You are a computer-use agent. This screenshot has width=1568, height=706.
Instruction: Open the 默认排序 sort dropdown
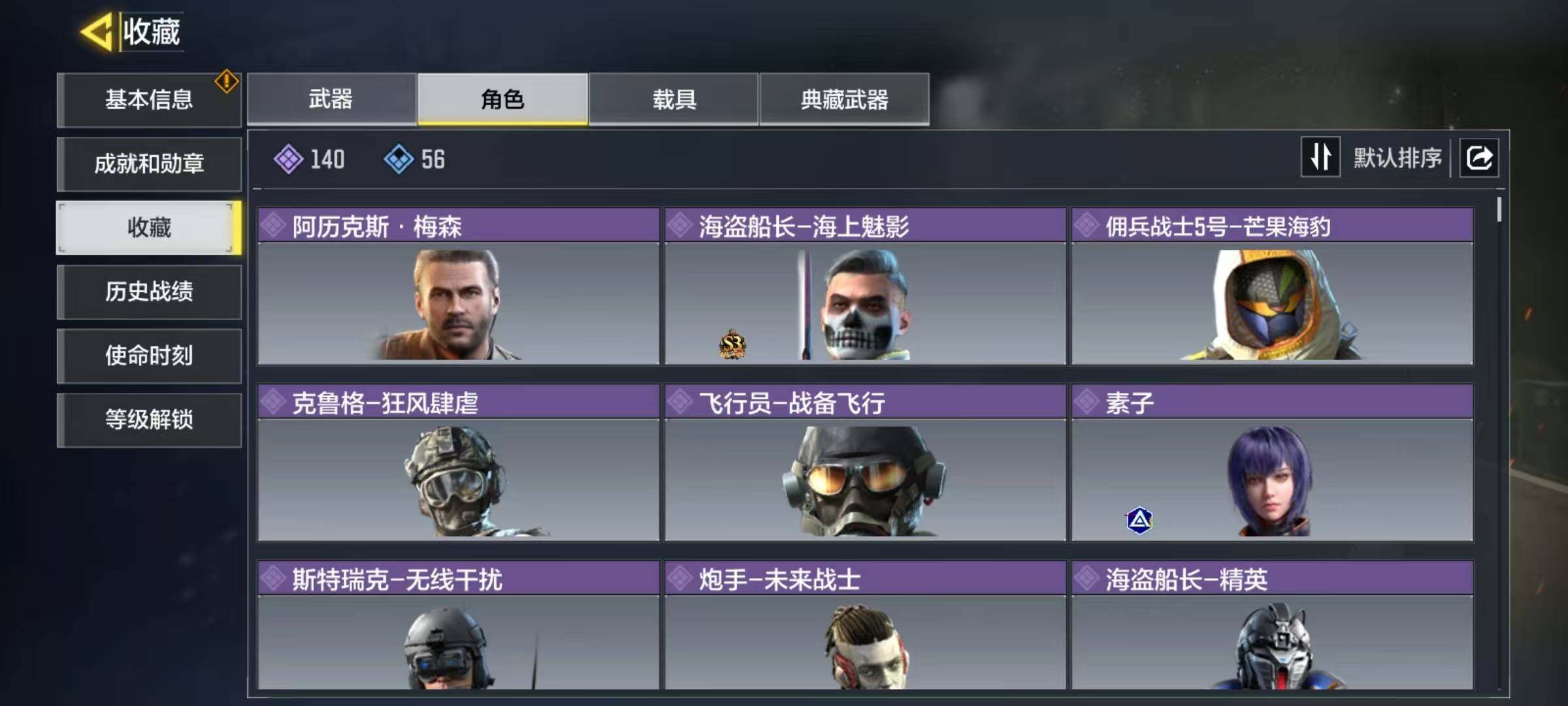click(x=1397, y=158)
